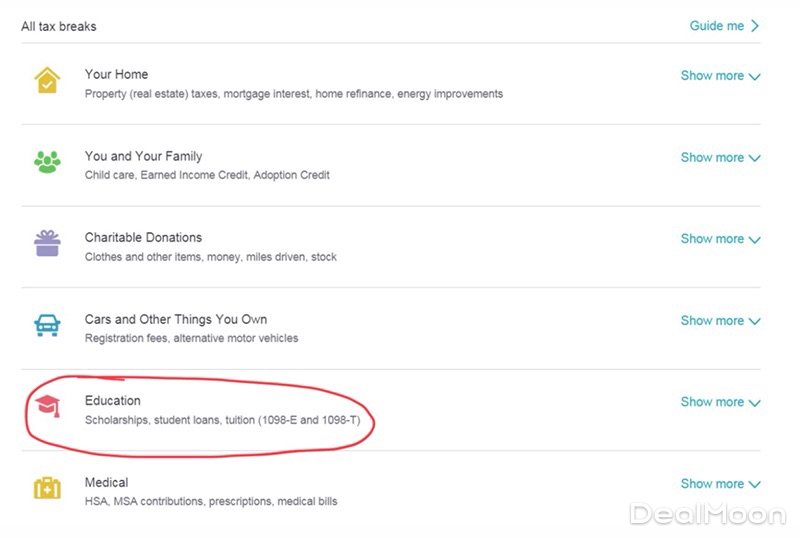
Task: Expand Cars and Other Things You Own
Action: (x=720, y=321)
